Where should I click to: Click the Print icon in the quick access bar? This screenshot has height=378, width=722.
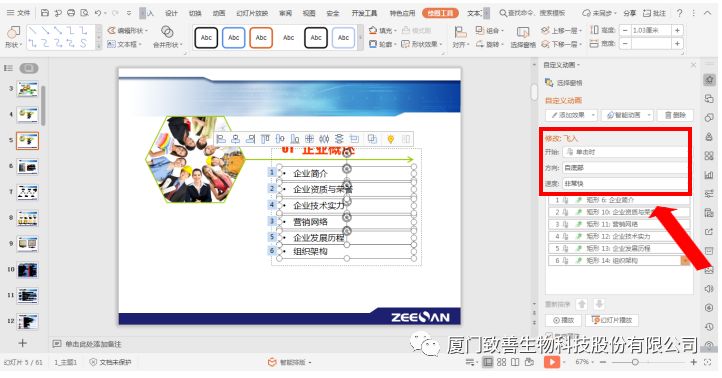pos(71,13)
